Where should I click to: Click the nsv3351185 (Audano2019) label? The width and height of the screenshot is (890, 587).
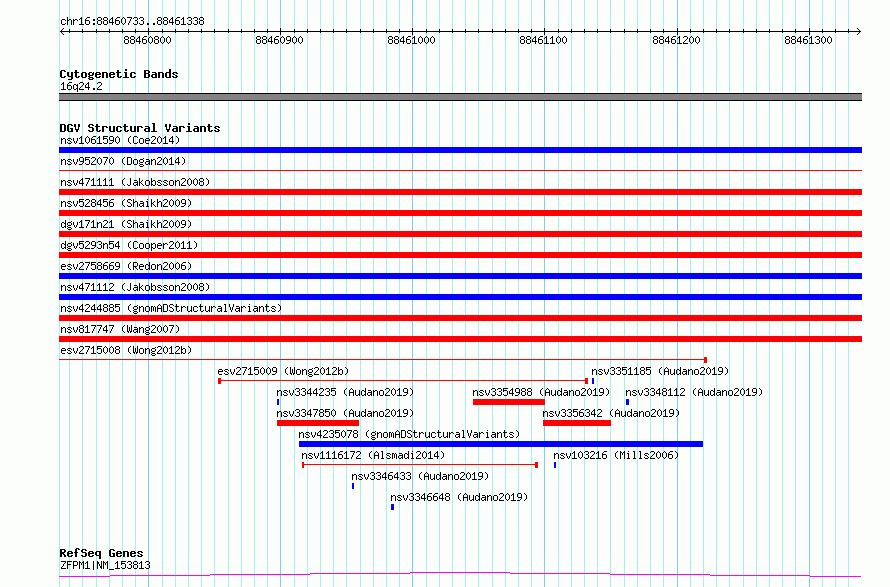point(660,371)
